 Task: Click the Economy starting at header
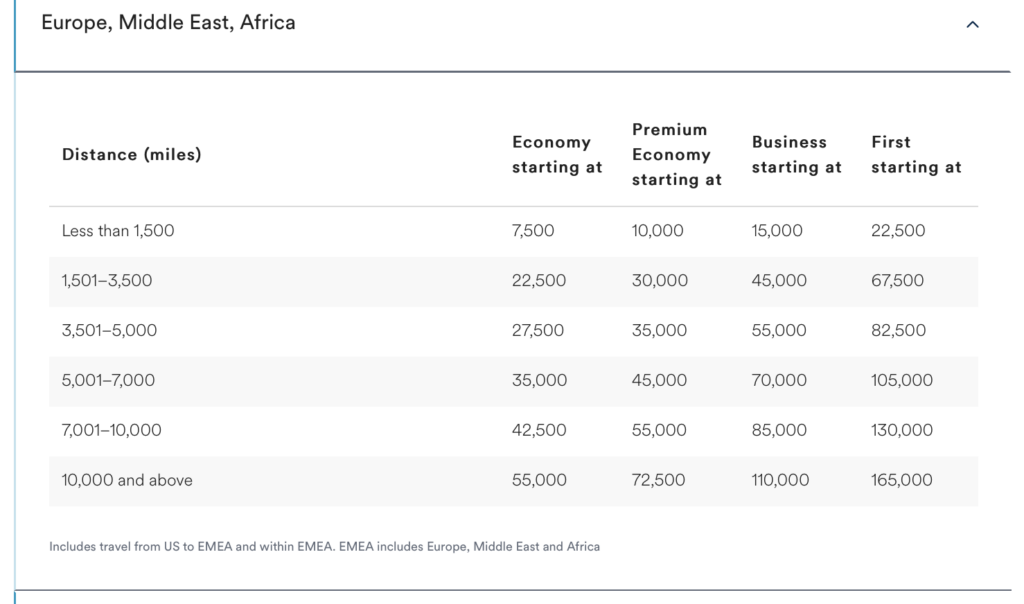(x=557, y=155)
